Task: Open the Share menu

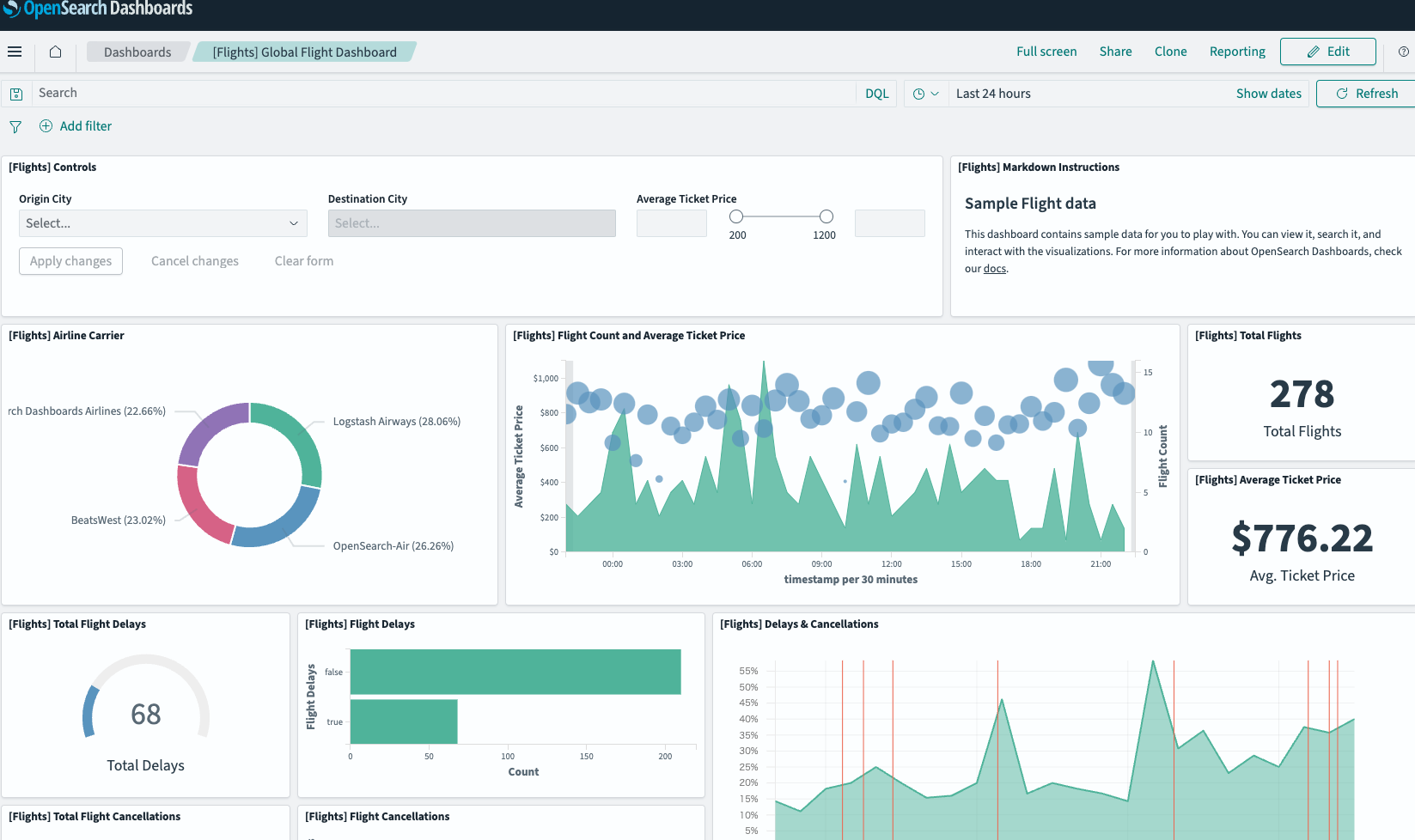Action: [1115, 52]
